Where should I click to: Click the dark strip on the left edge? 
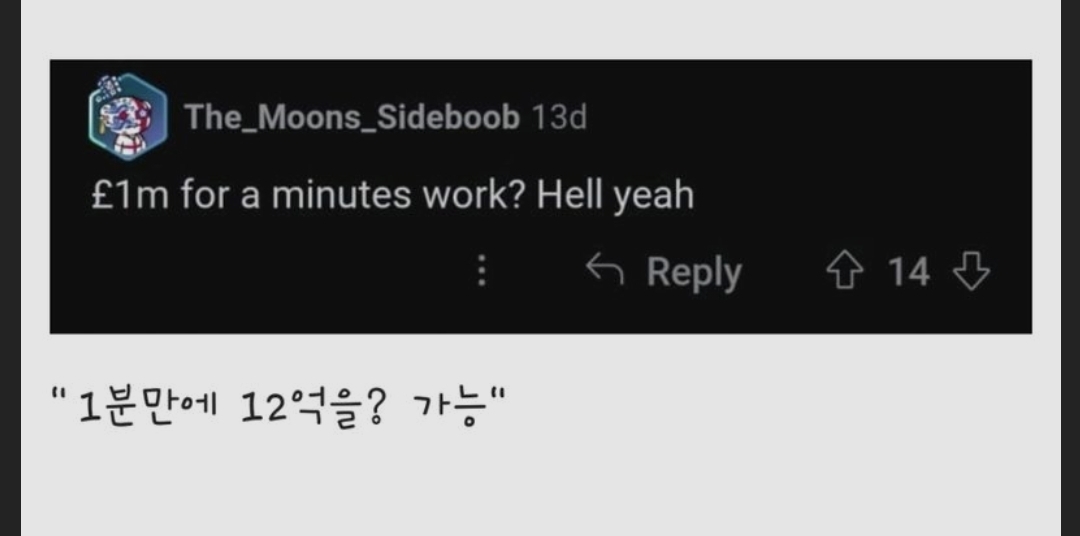[10, 268]
